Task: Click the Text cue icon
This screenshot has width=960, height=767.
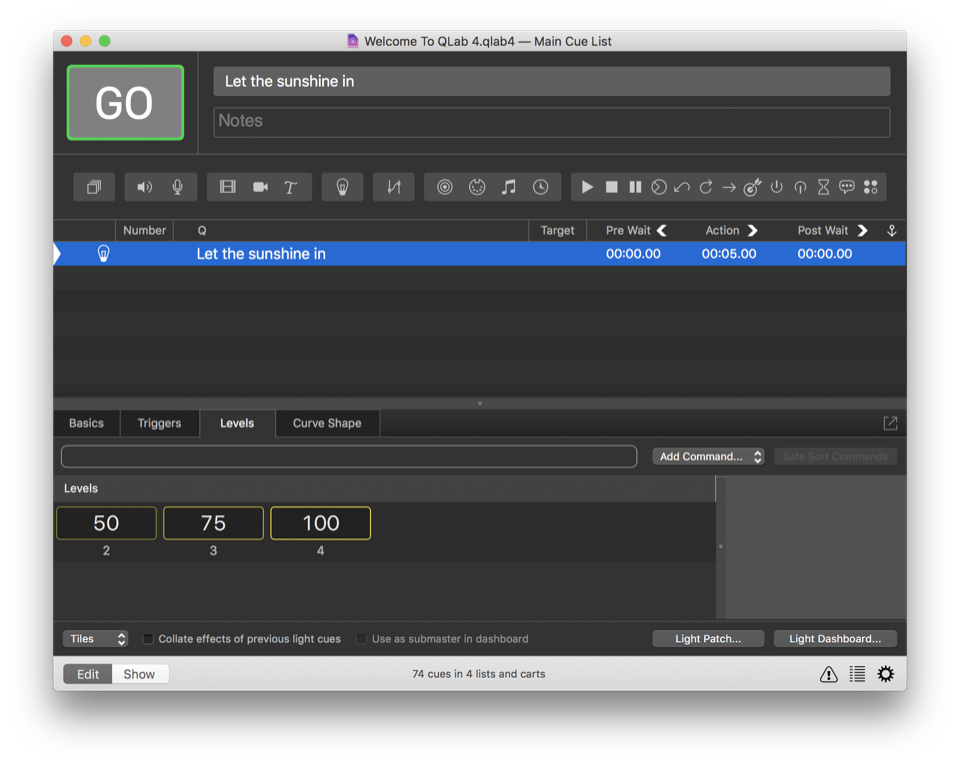Action: (291, 187)
